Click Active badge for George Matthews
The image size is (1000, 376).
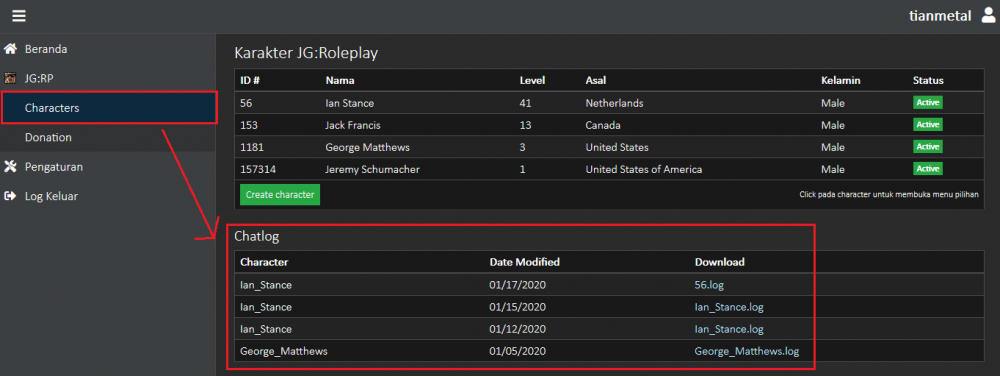(928, 147)
